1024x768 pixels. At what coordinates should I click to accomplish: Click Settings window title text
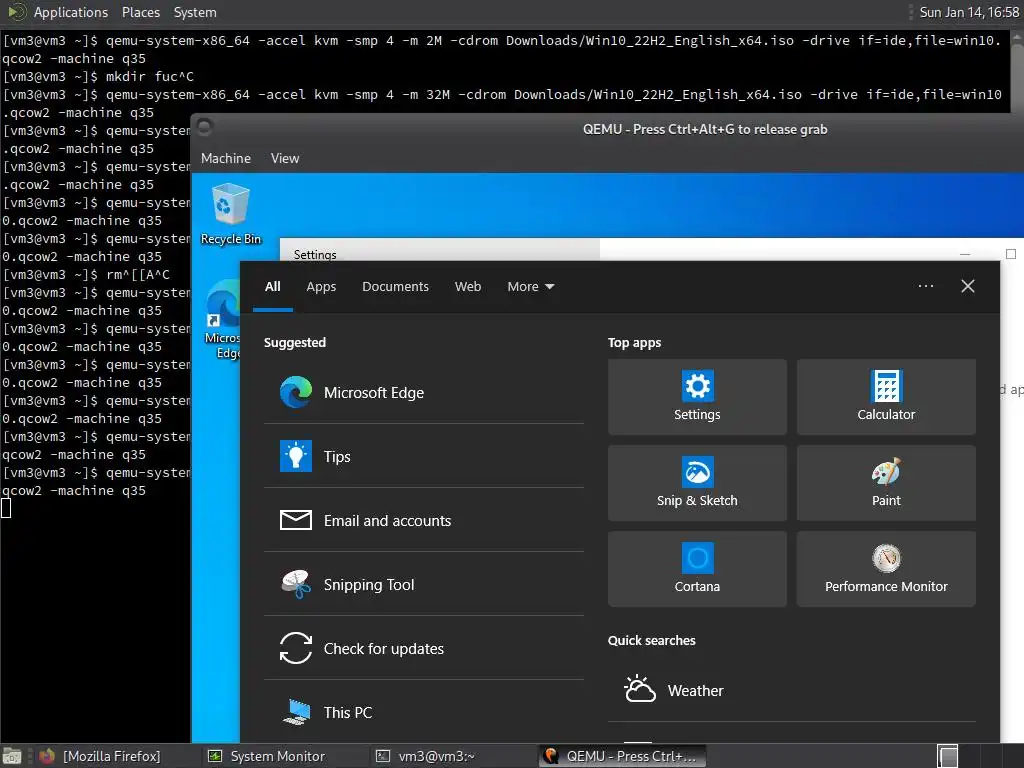pos(315,255)
